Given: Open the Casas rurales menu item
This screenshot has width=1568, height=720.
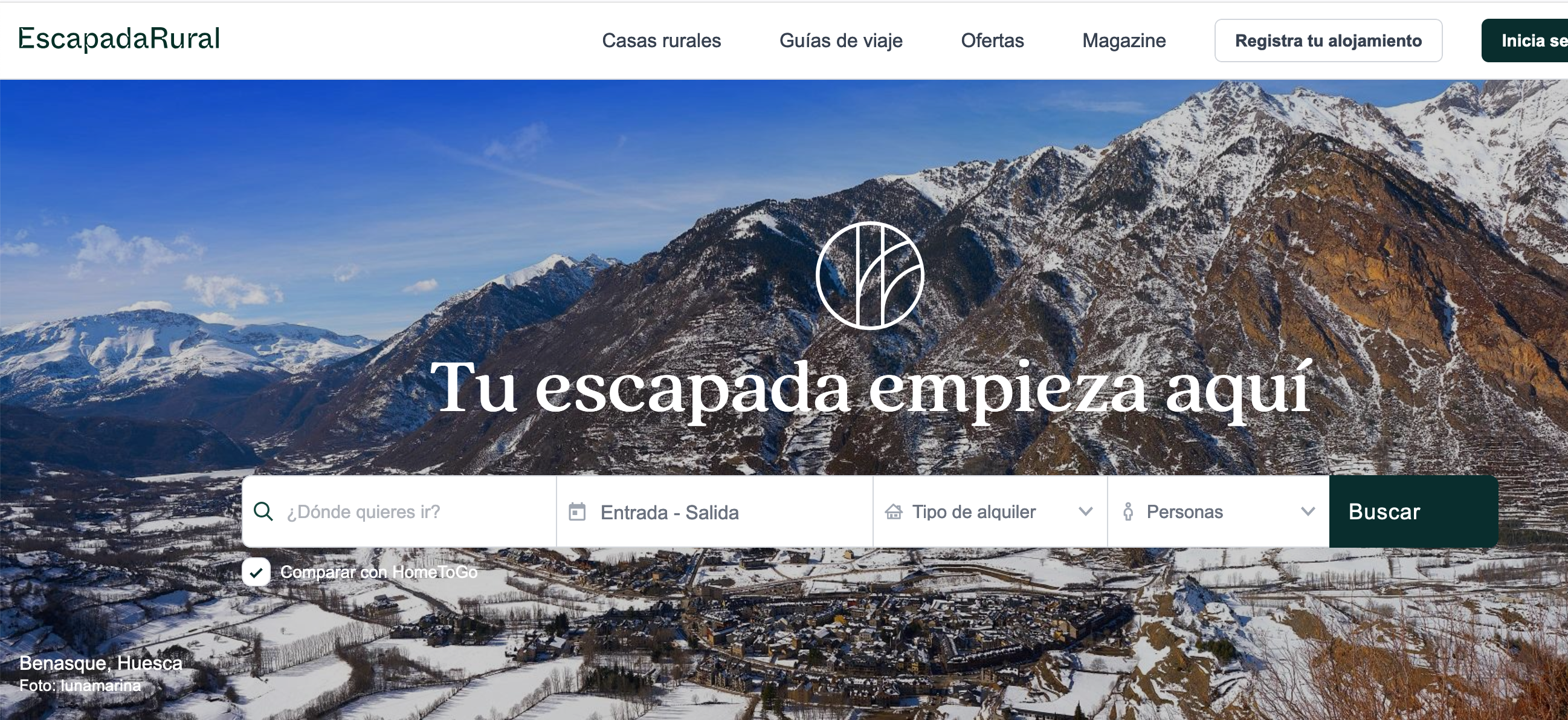Looking at the screenshot, I should tap(662, 41).
